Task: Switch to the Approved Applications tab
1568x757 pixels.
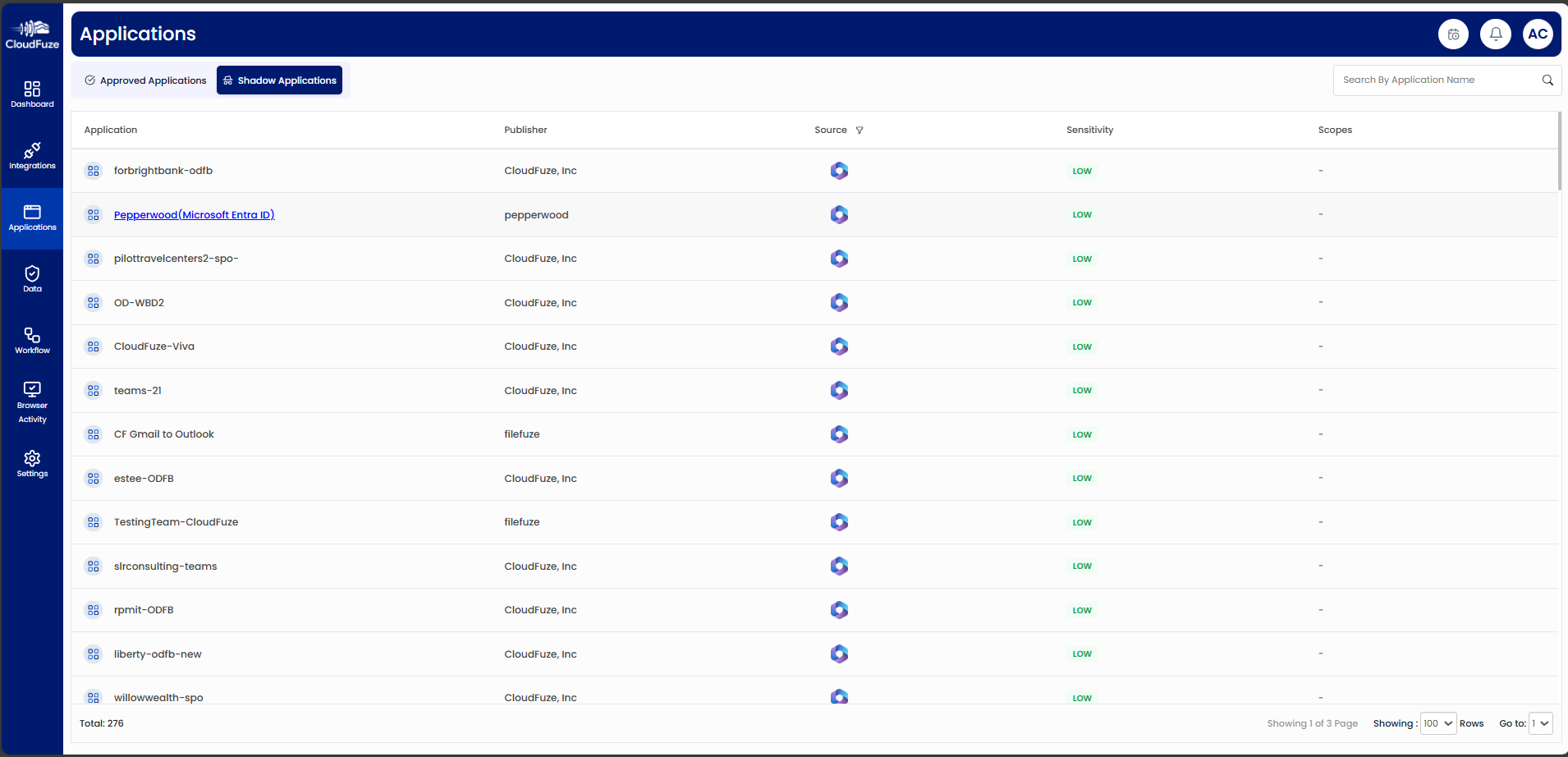Action: coord(145,80)
